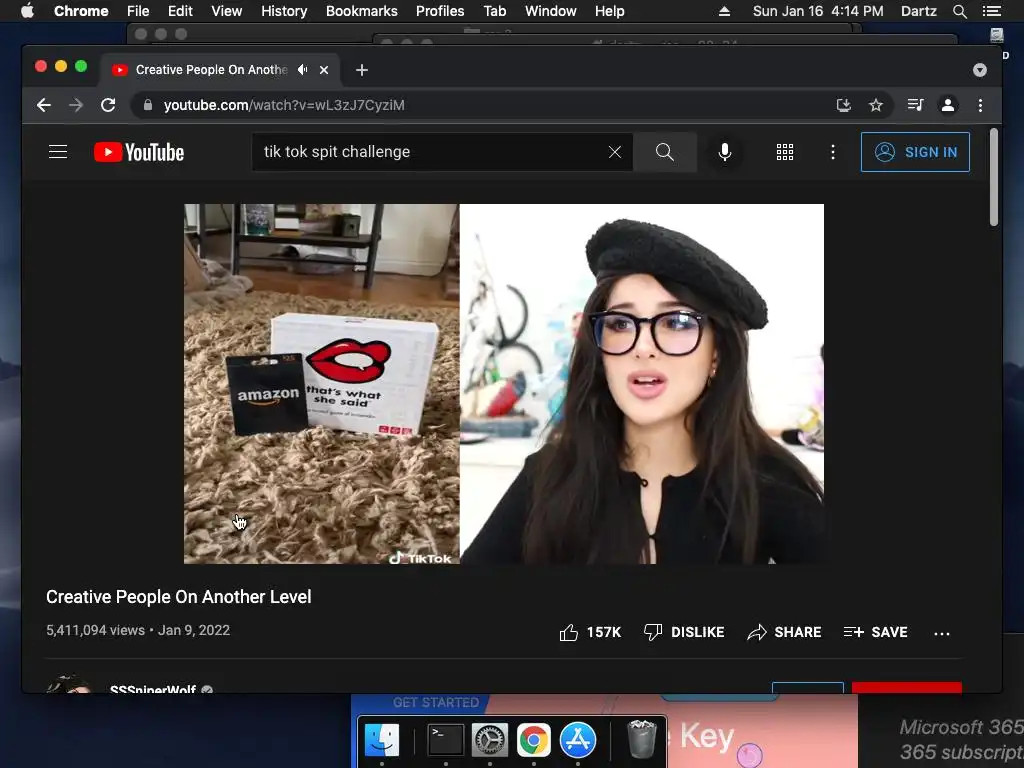Open the Apple menu

(x=27, y=11)
